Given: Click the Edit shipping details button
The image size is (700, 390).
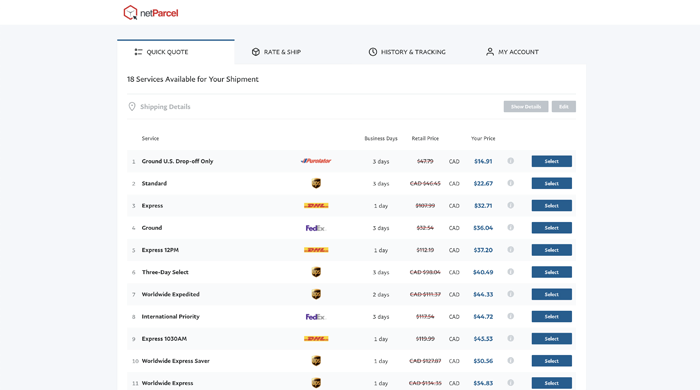Looking at the screenshot, I should coord(563,107).
